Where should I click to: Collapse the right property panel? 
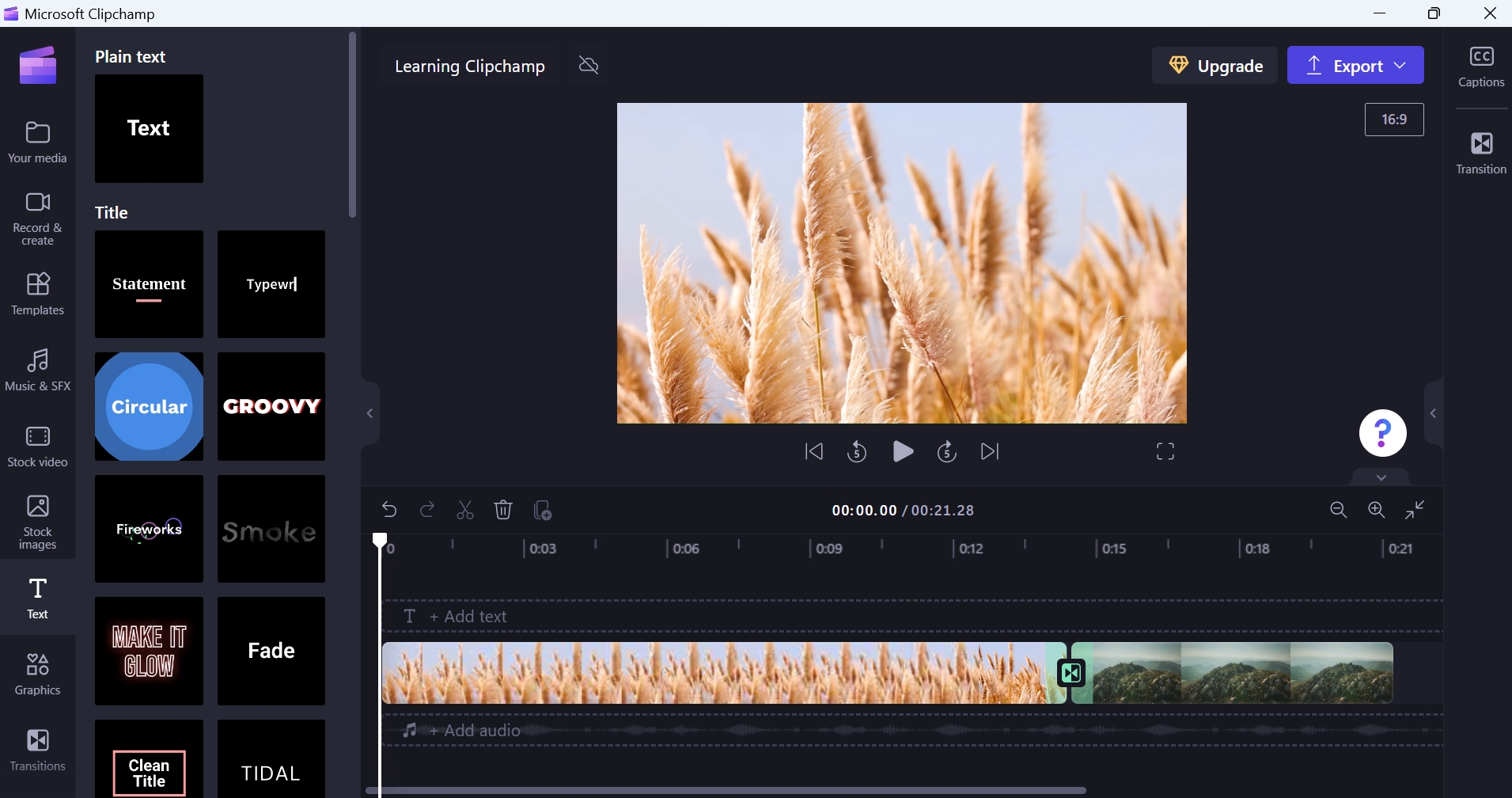point(1433,413)
